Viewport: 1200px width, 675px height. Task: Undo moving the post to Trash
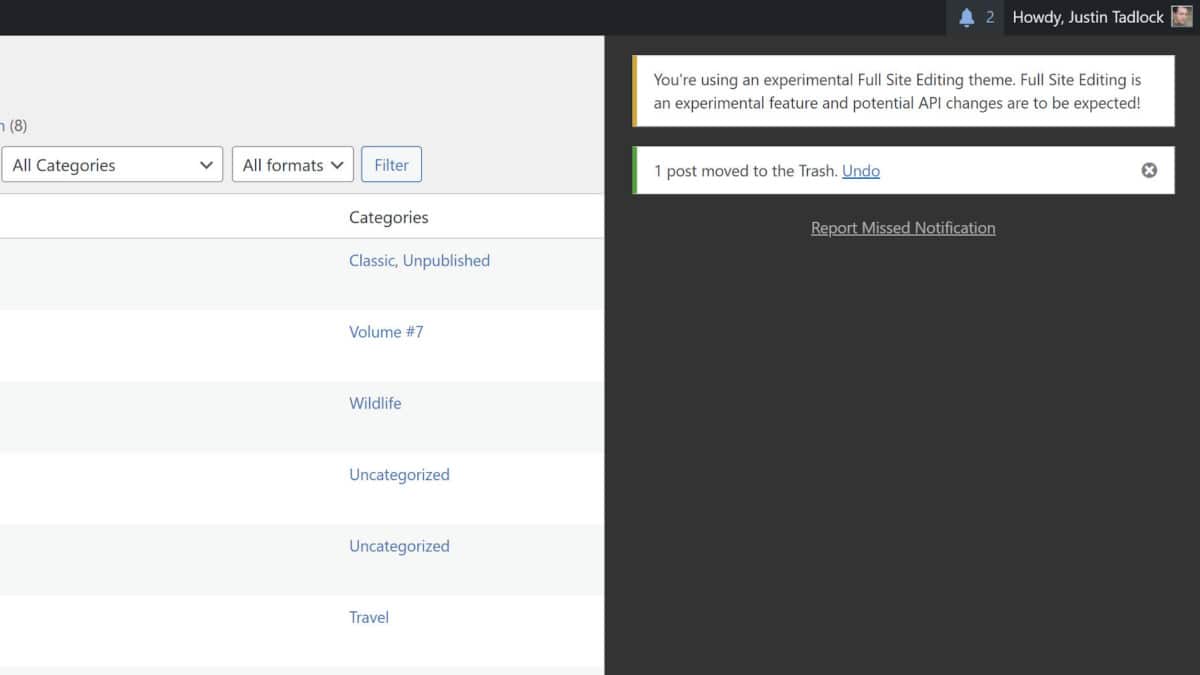click(860, 171)
